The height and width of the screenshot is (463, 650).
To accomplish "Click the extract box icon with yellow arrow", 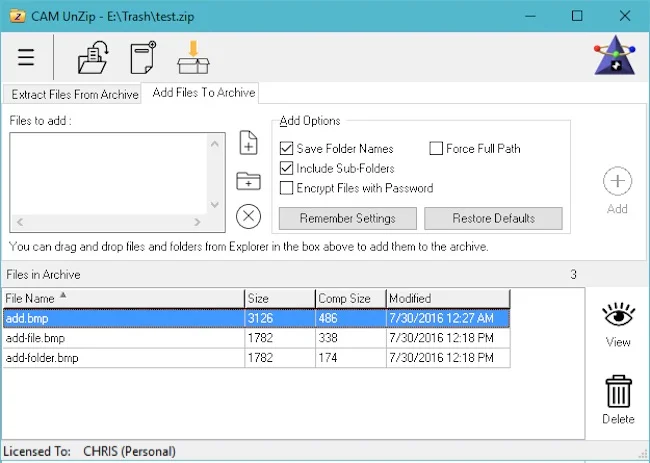I will pyautogui.click(x=193, y=58).
